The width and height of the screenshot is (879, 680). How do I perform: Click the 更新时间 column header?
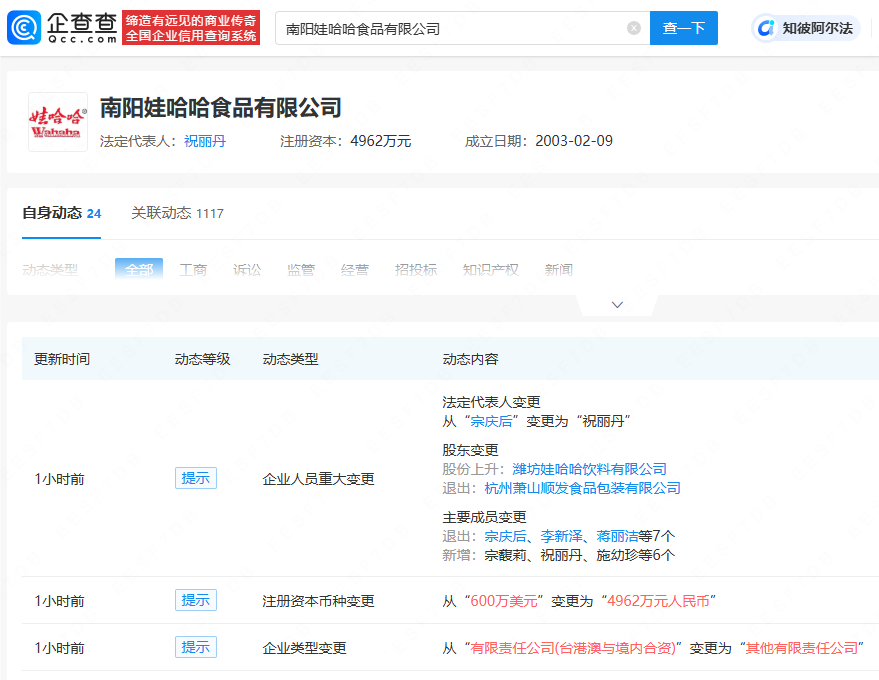62,359
